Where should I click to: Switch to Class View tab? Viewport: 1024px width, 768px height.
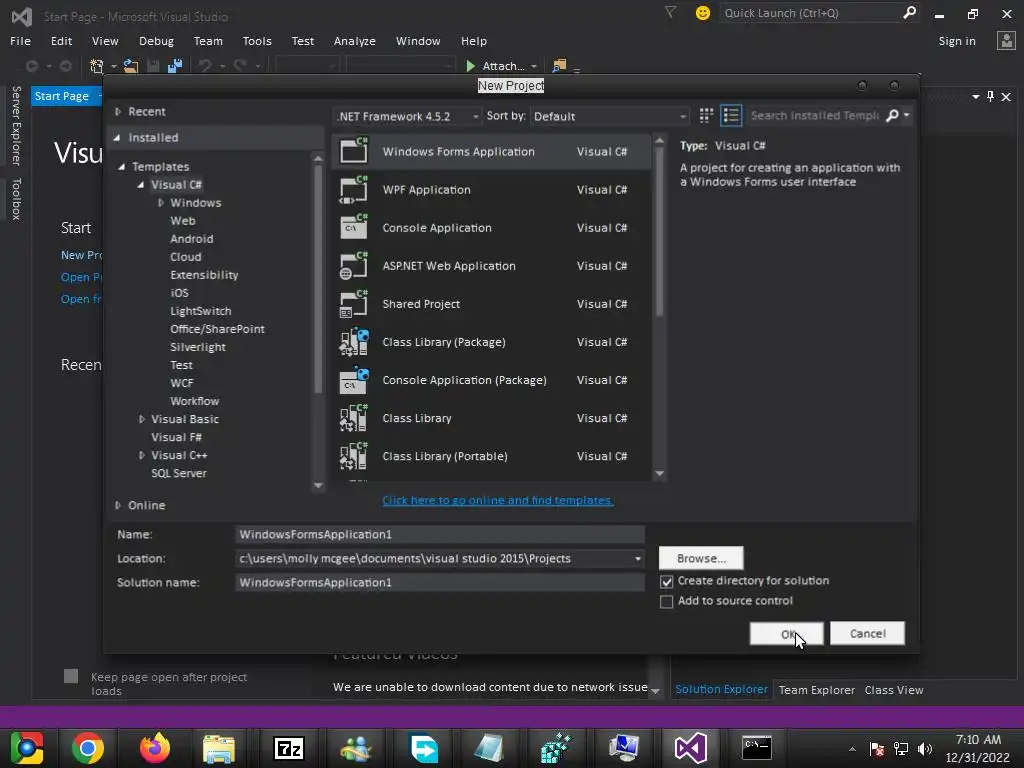click(x=893, y=690)
